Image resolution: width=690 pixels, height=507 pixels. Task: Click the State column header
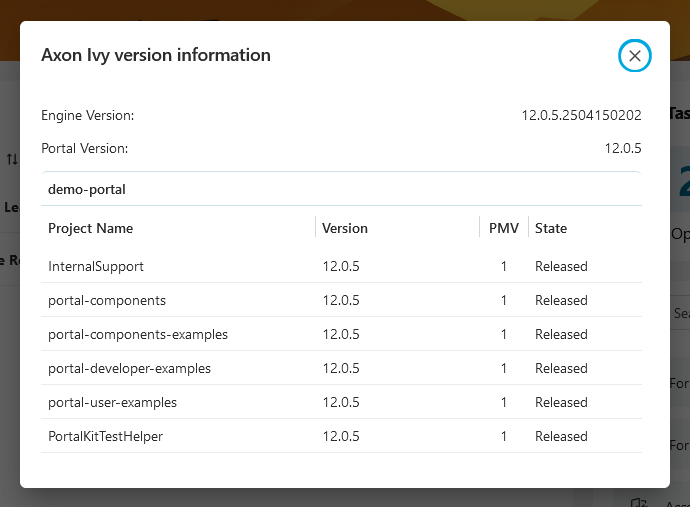(551, 228)
